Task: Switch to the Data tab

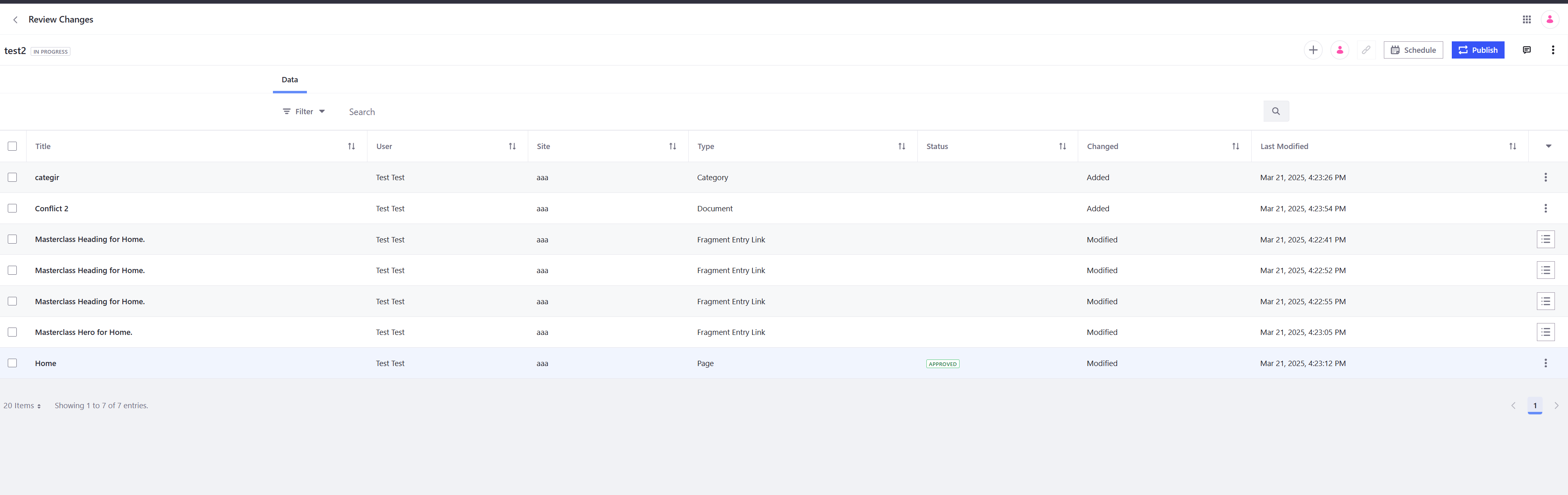Action: (x=290, y=80)
